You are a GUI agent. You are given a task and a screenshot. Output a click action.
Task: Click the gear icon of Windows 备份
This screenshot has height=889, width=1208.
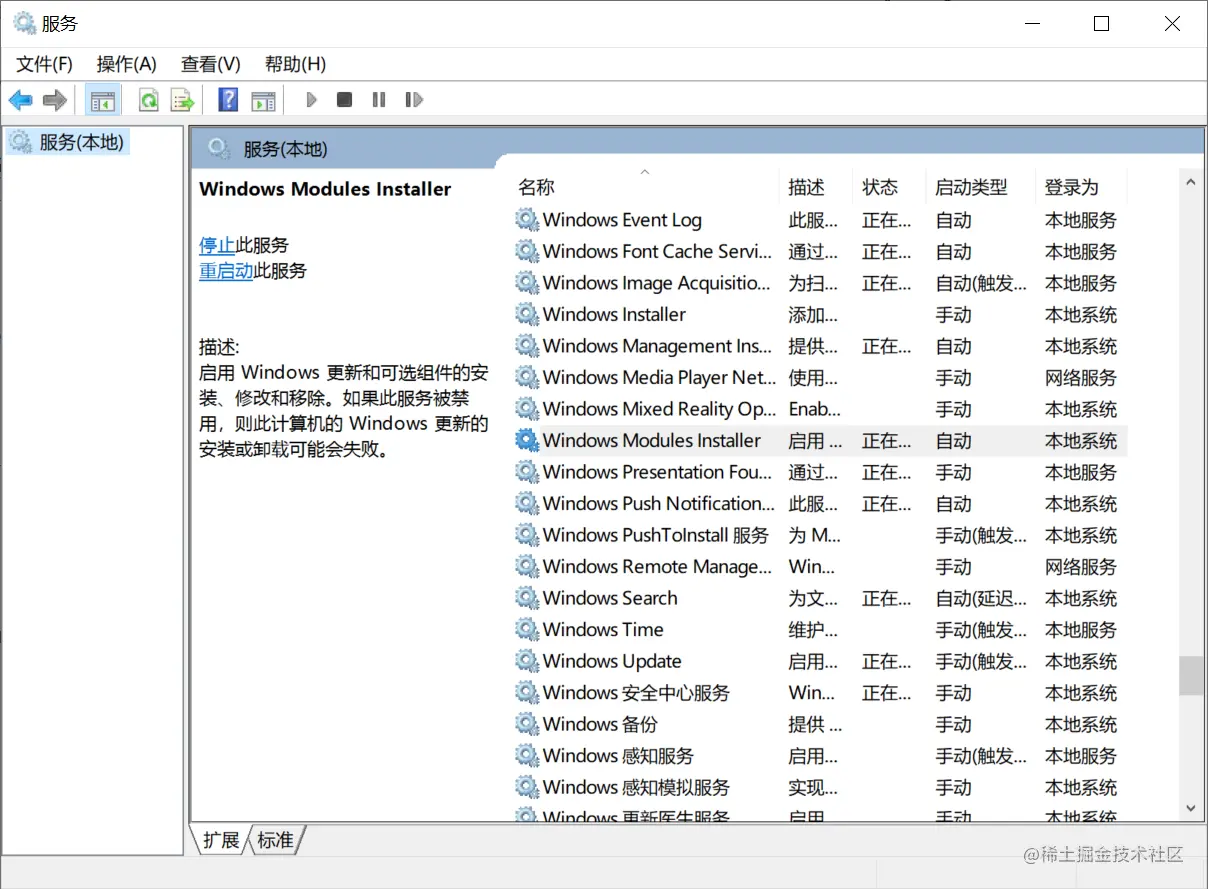tap(527, 724)
